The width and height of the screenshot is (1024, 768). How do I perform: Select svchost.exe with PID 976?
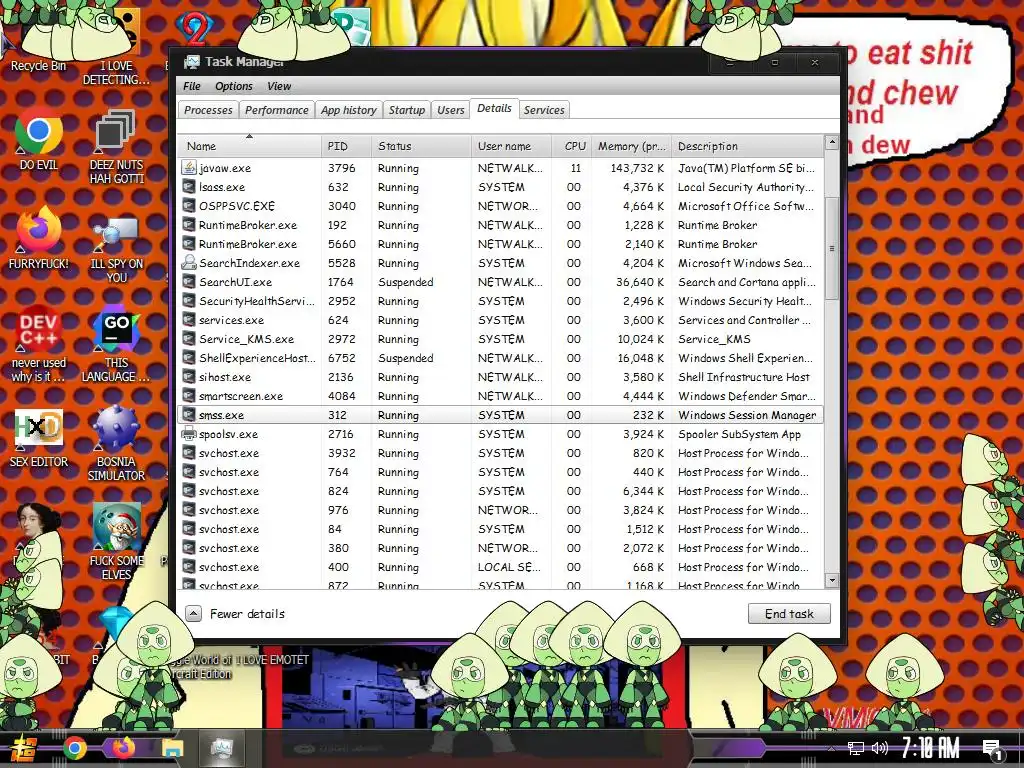click(x=500, y=509)
